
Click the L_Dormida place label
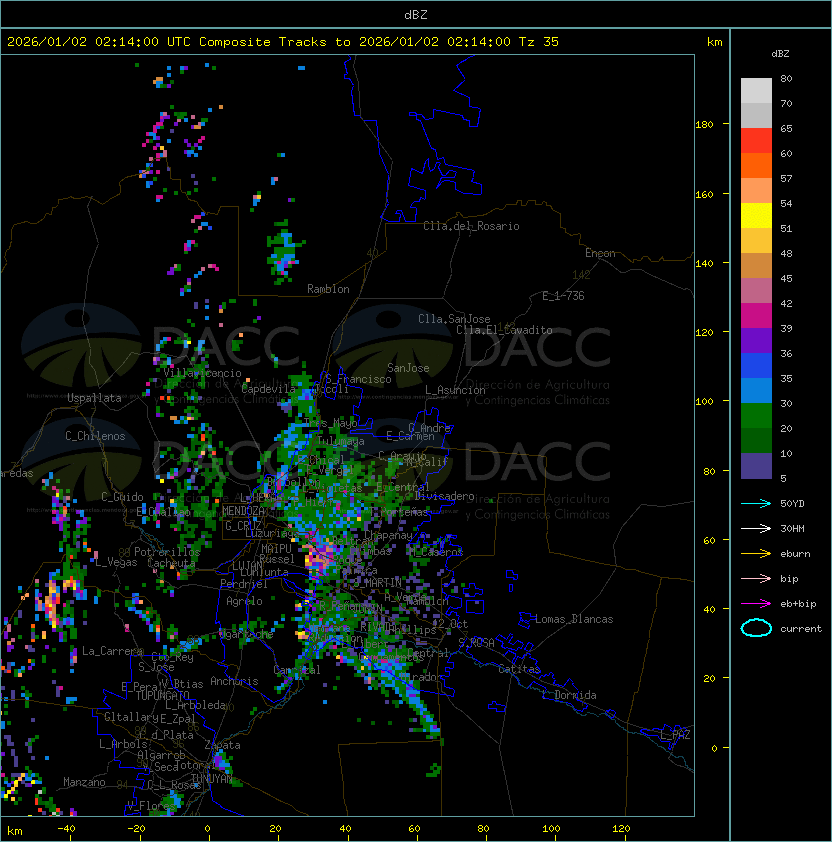(x=569, y=695)
